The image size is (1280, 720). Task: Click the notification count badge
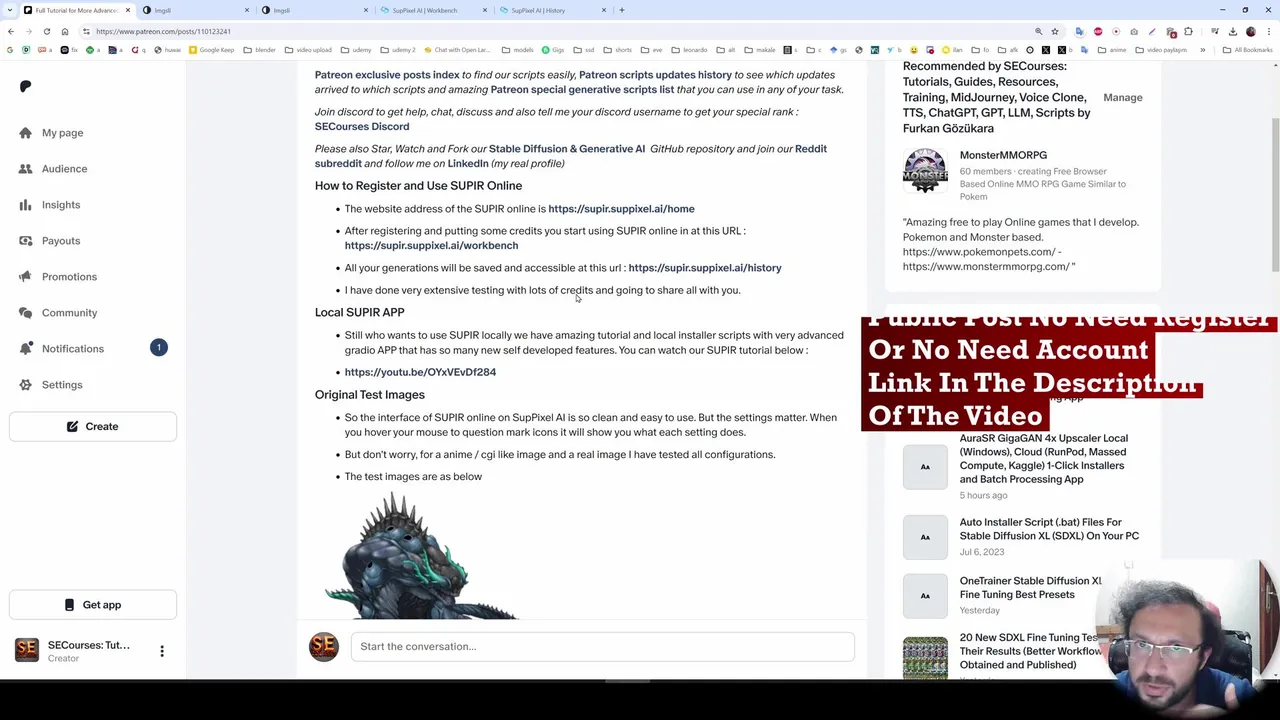click(x=158, y=347)
